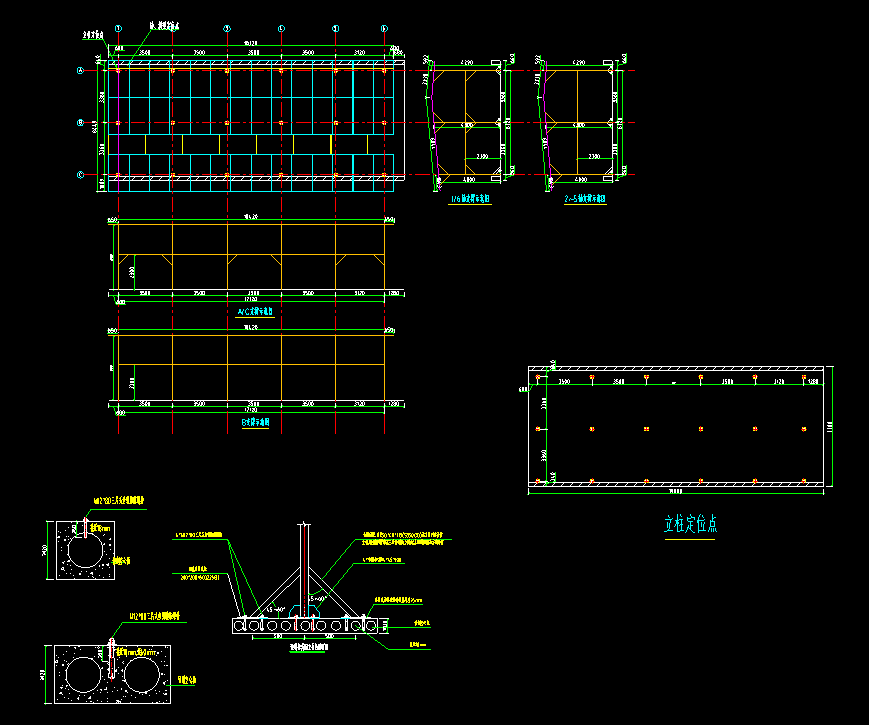Select grid bubble number 1 at top
The width and height of the screenshot is (869, 725).
coord(118,28)
